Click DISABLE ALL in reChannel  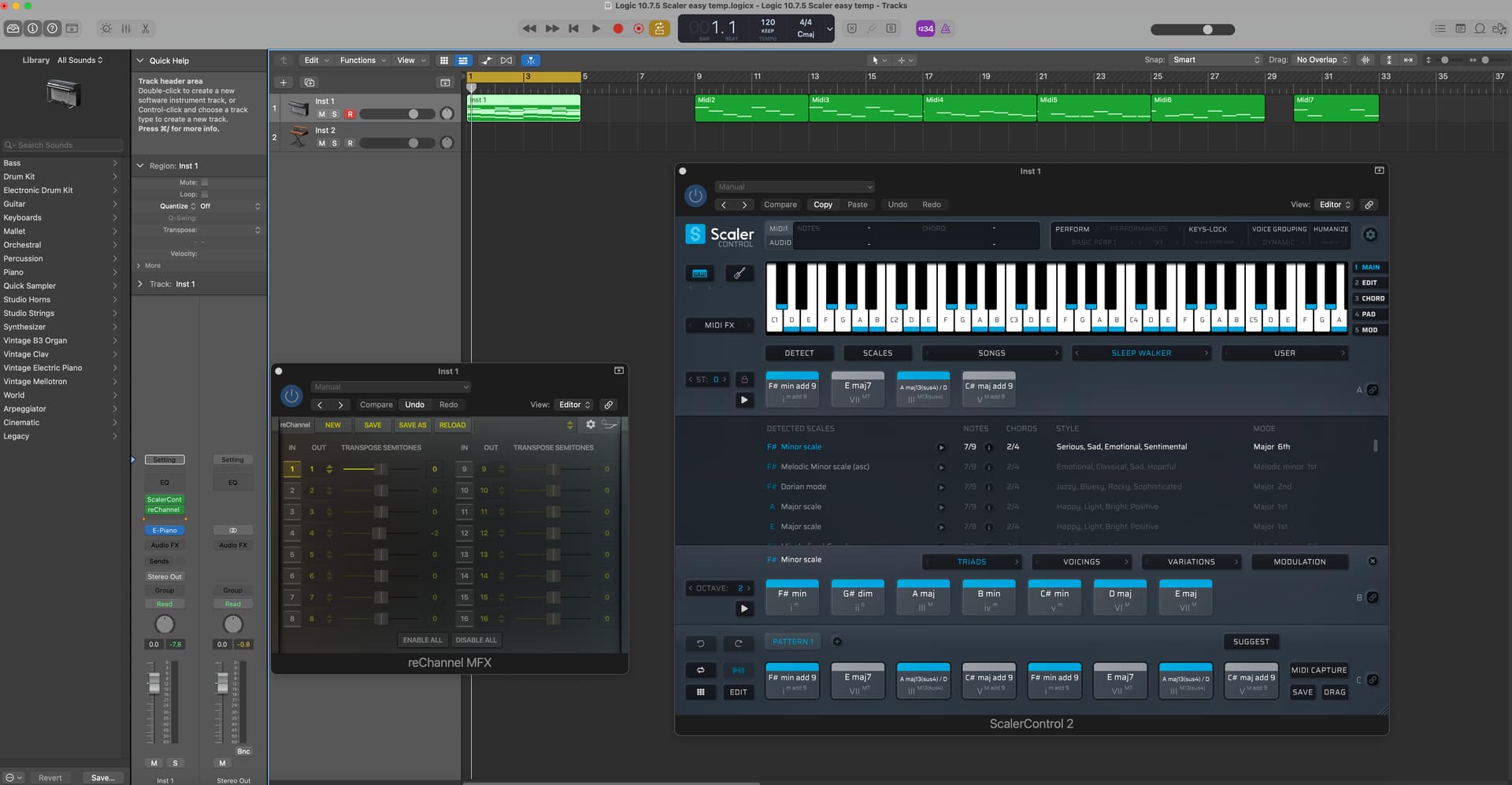pyautogui.click(x=476, y=640)
